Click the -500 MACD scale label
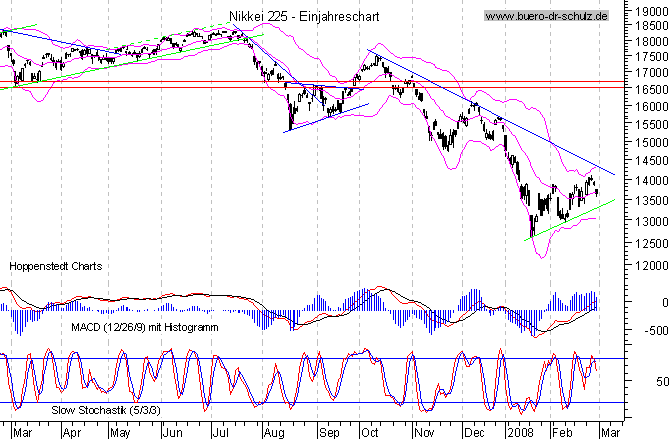Screen dimensions: 672x439 [x=652, y=331]
